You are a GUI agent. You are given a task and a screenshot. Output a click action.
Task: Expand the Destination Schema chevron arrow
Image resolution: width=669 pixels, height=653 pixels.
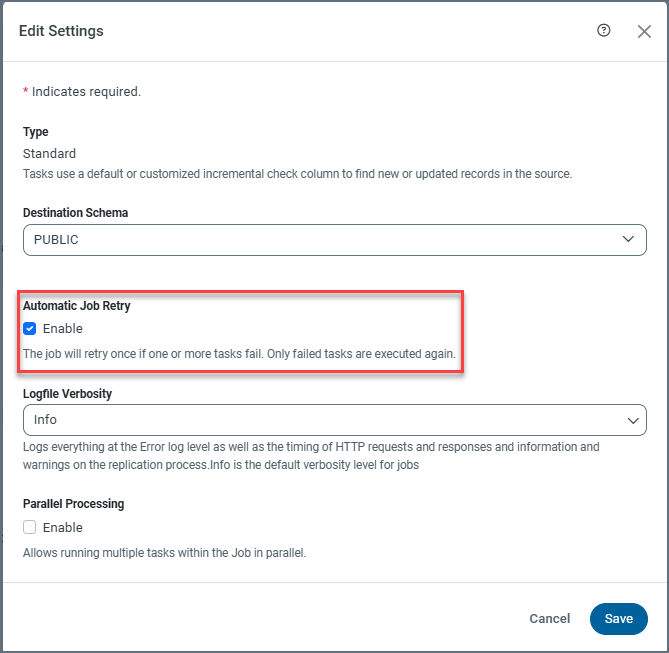[628, 239]
